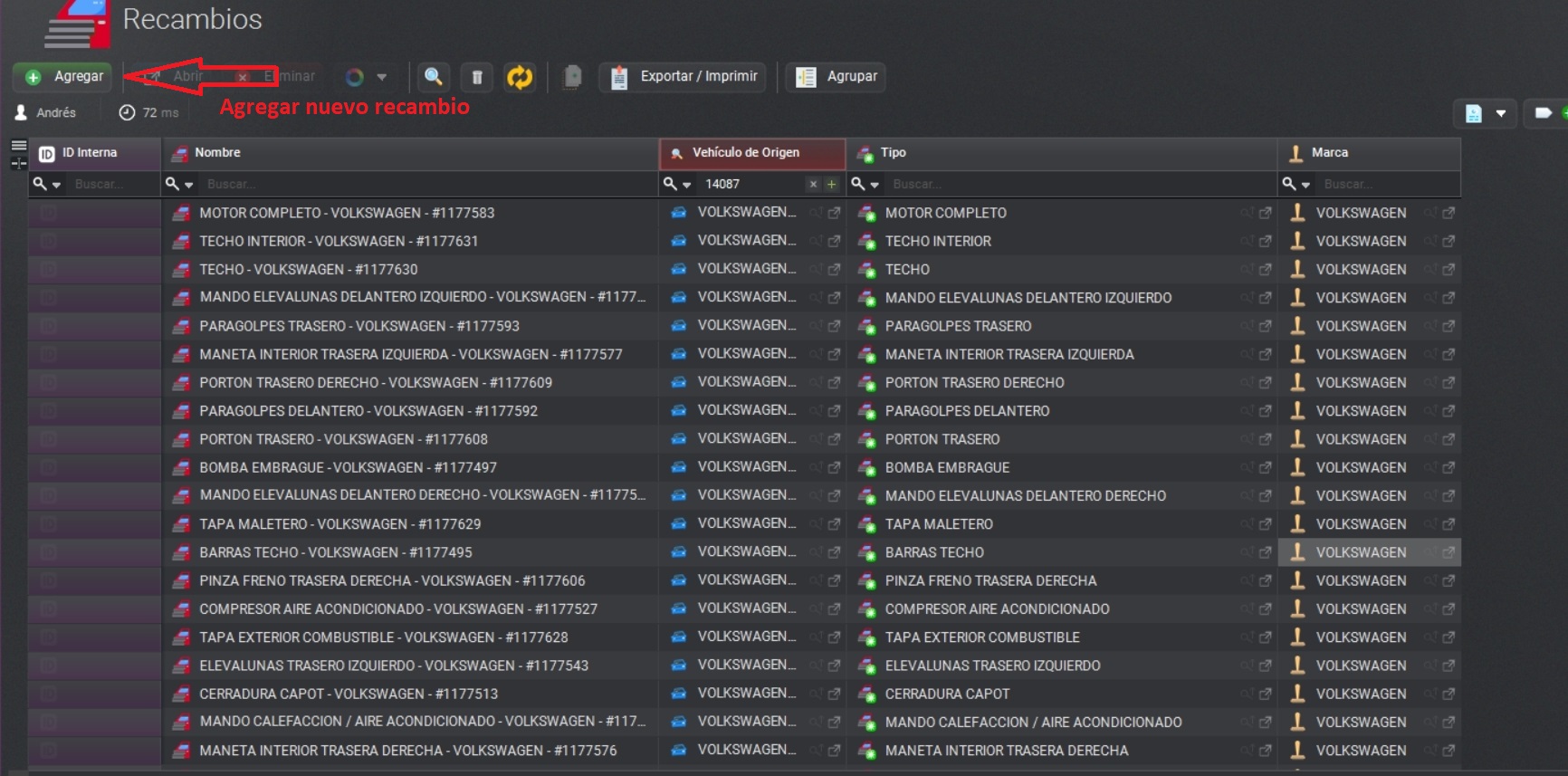Image resolution: width=1568 pixels, height=776 pixels.
Task: Click the Agrupar toolbar button
Action: point(837,77)
